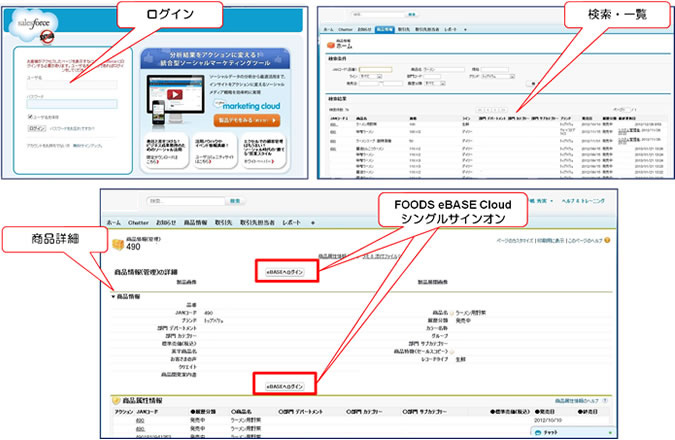Select highlighted 商品情報 tab in search-list window
Image resolution: width=675 pixels, height=440 pixels.
[384, 29]
